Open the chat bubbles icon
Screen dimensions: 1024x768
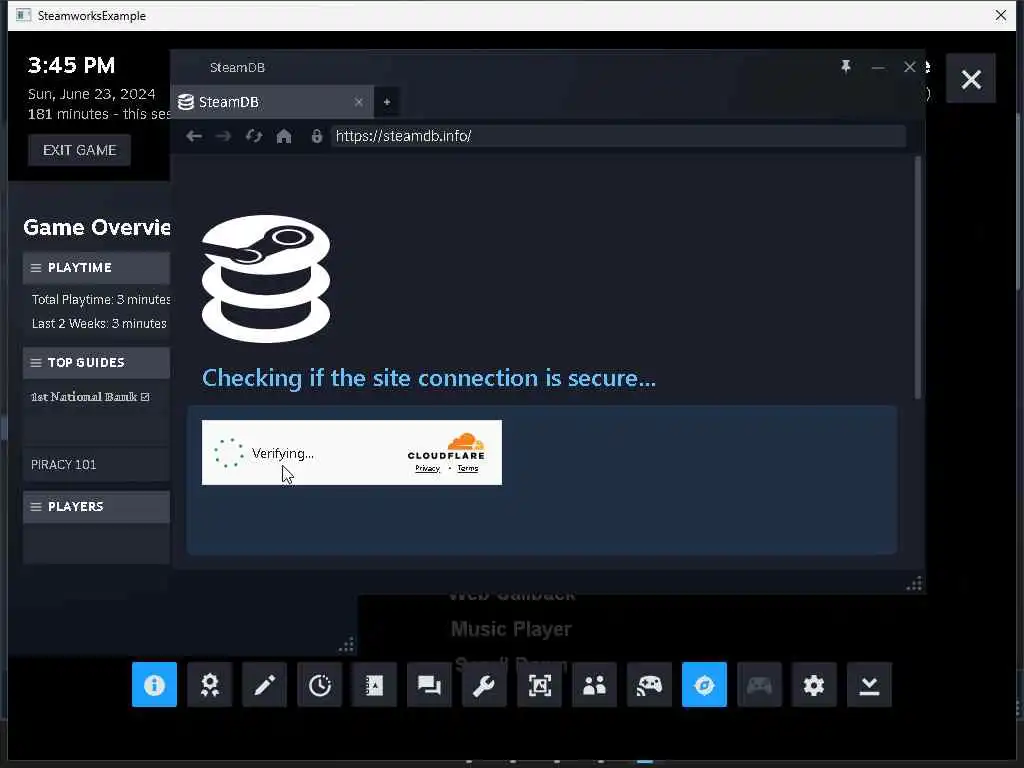[x=429, y=684]
